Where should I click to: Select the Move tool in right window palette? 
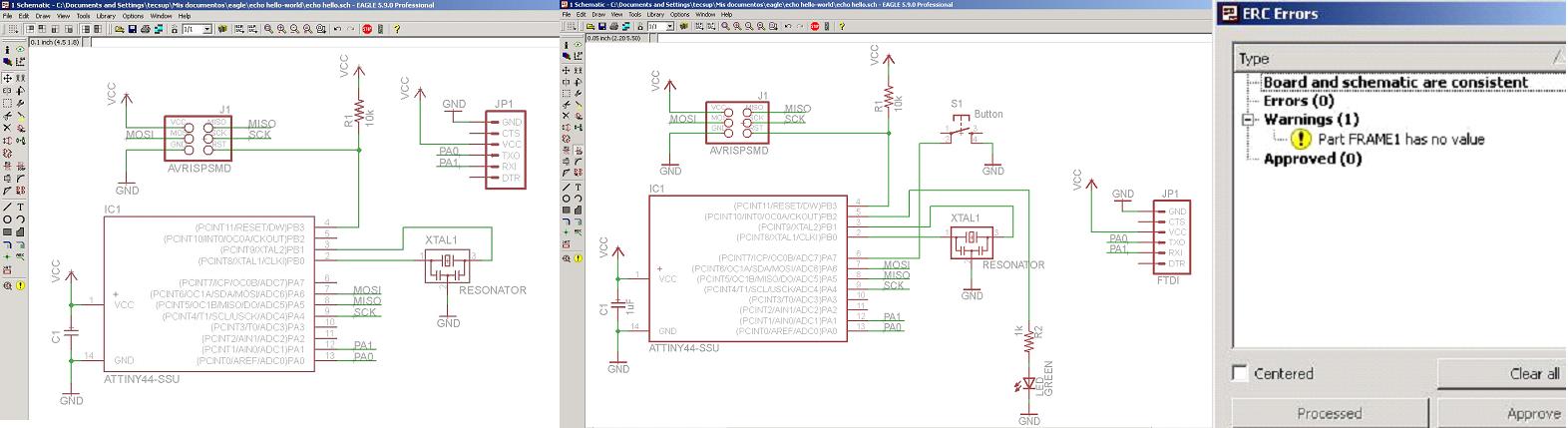pos(566,71)
